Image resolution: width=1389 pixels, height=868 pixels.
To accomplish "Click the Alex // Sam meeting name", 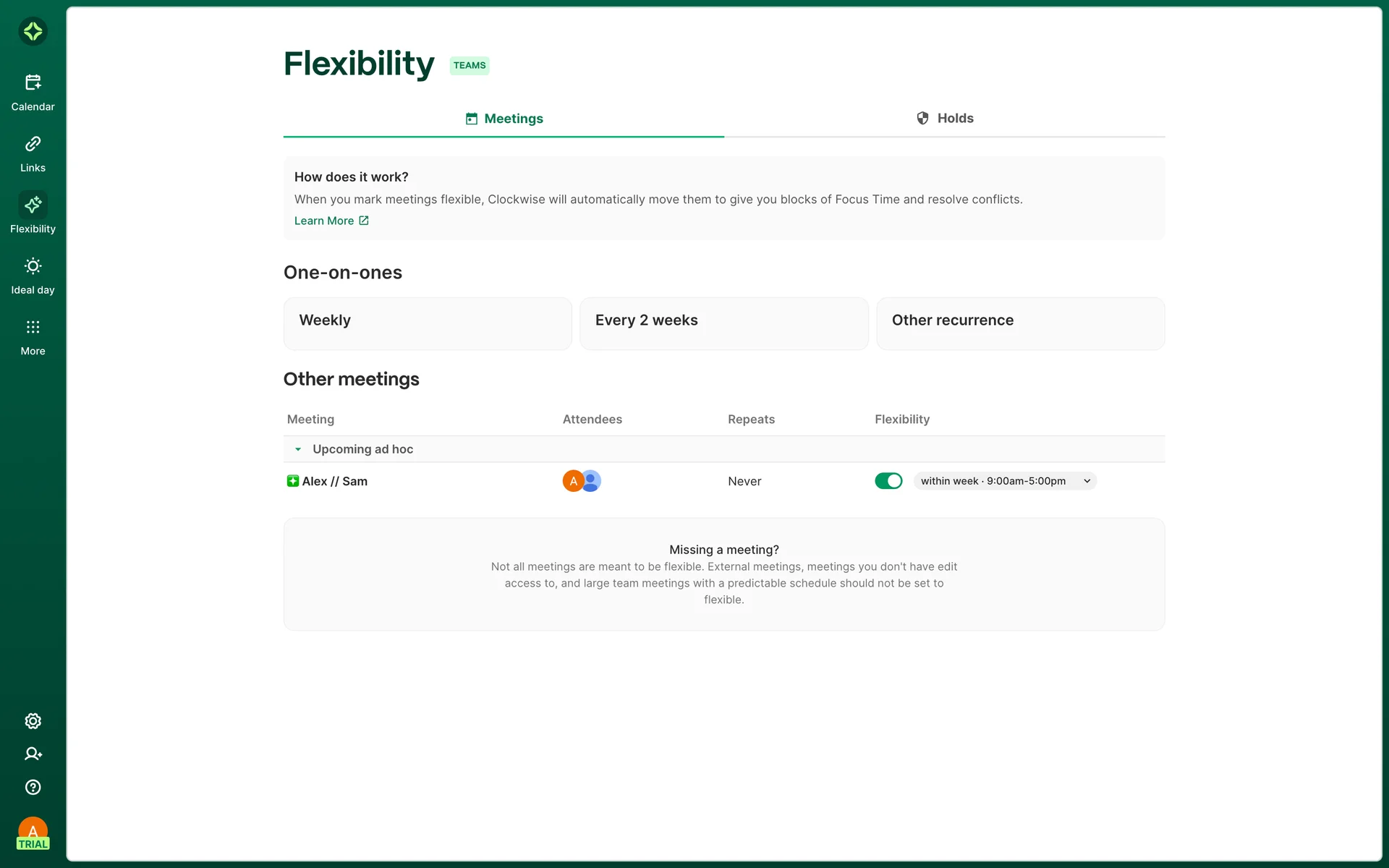I will 334,481.
